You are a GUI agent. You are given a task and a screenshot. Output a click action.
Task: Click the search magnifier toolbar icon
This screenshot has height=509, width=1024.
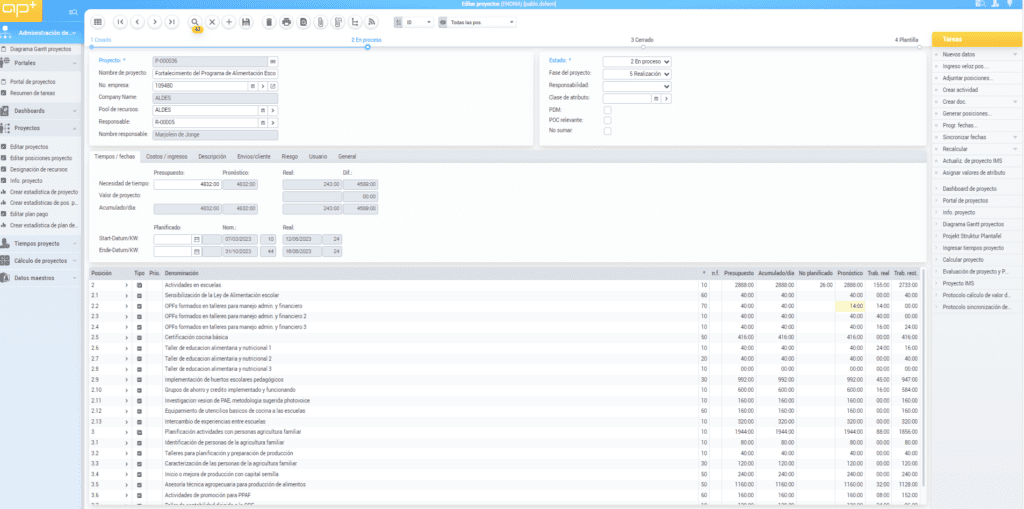pyautogui.click(x=195, y=21)
